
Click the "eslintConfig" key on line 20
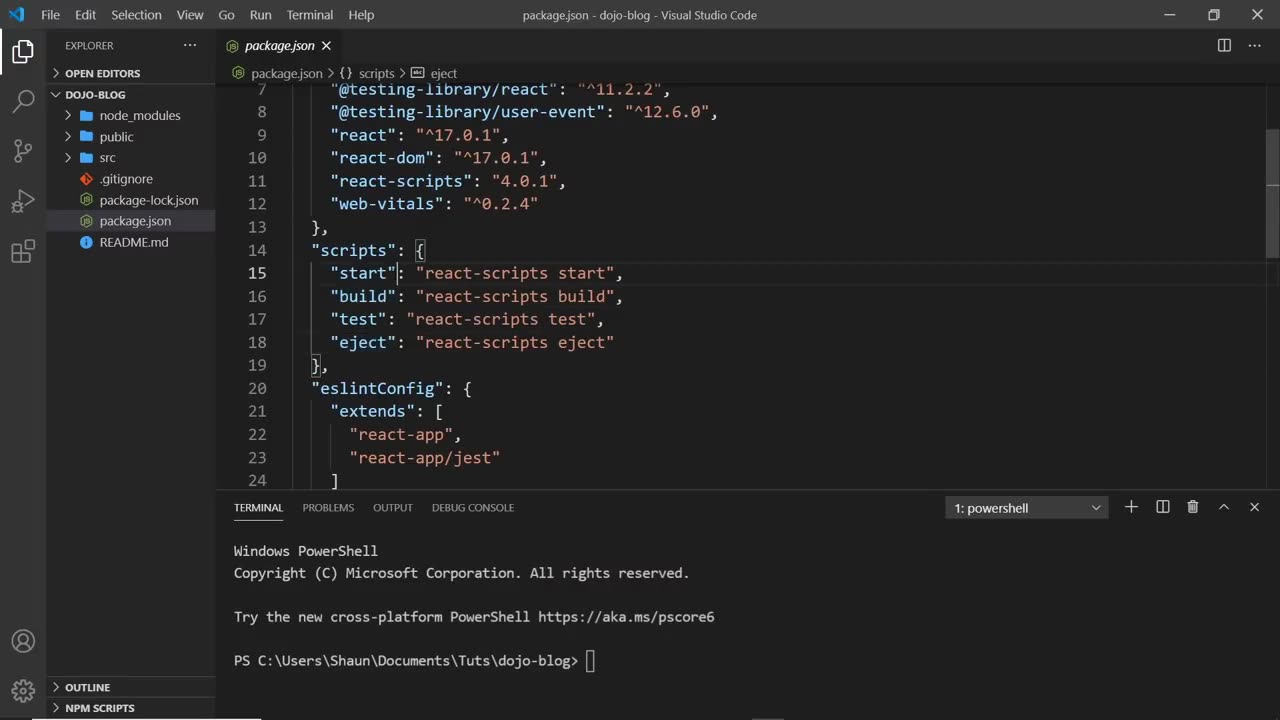click(378, 388)
